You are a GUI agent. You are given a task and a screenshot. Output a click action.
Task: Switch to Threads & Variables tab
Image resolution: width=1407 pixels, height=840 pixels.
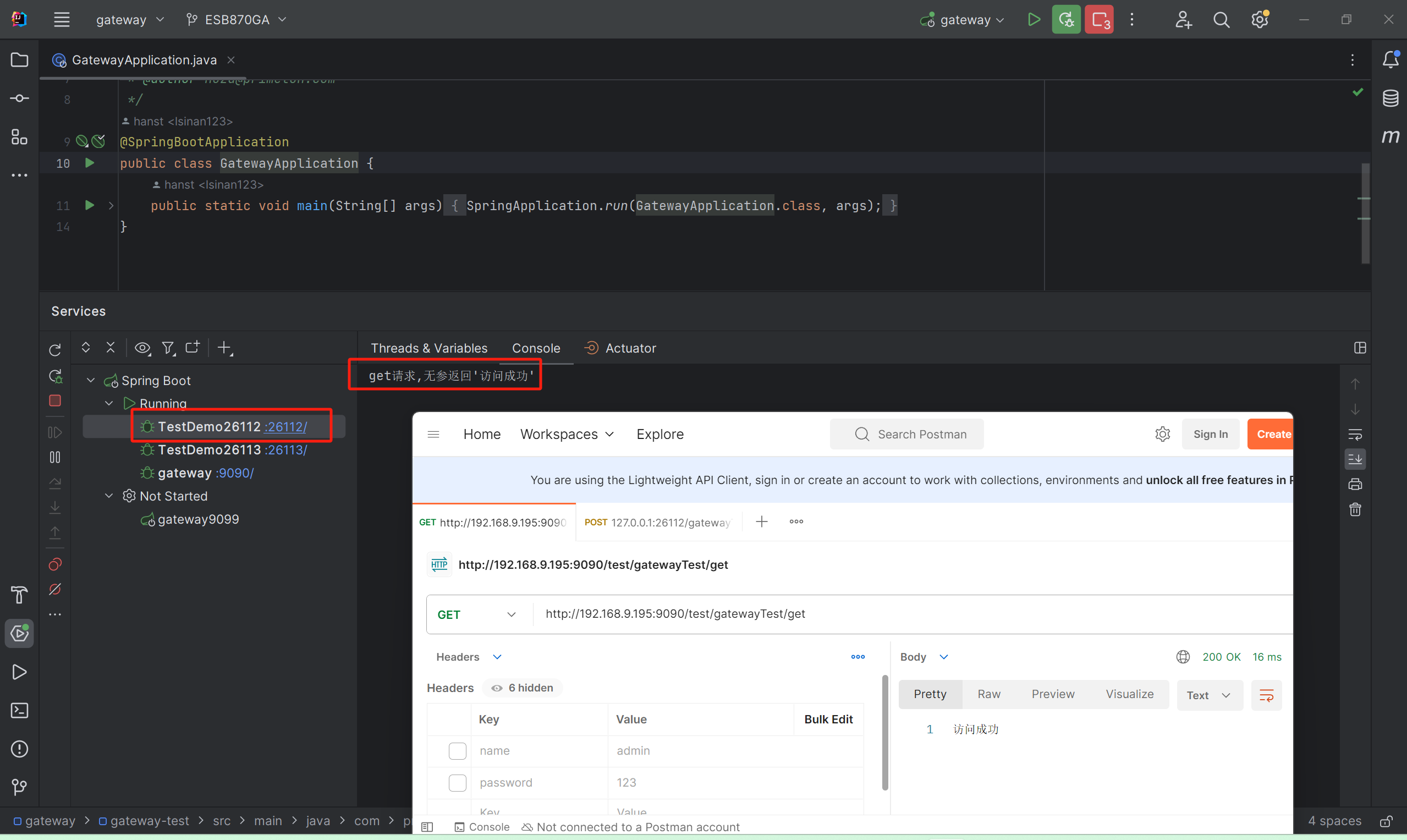(428, 348)
